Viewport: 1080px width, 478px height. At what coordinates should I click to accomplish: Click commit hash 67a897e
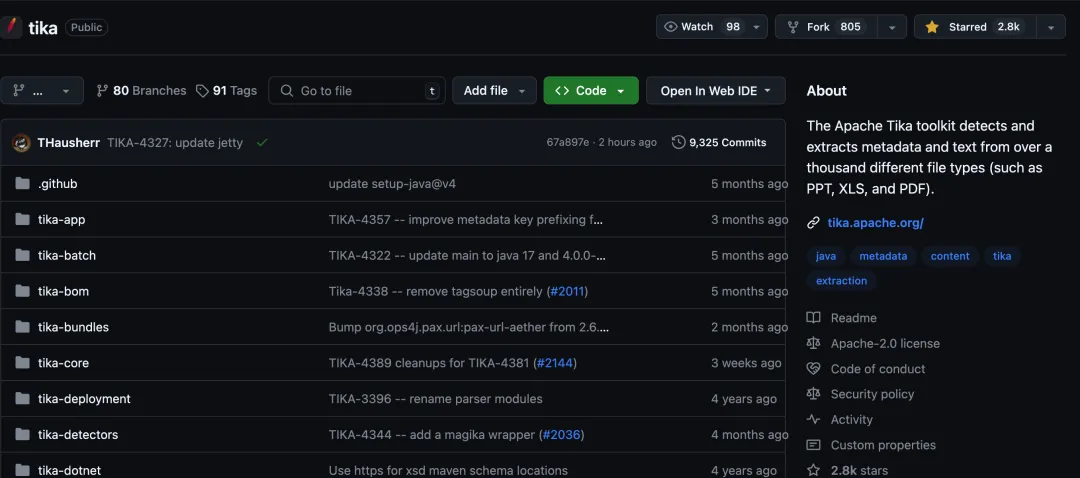tap(568, 143)
